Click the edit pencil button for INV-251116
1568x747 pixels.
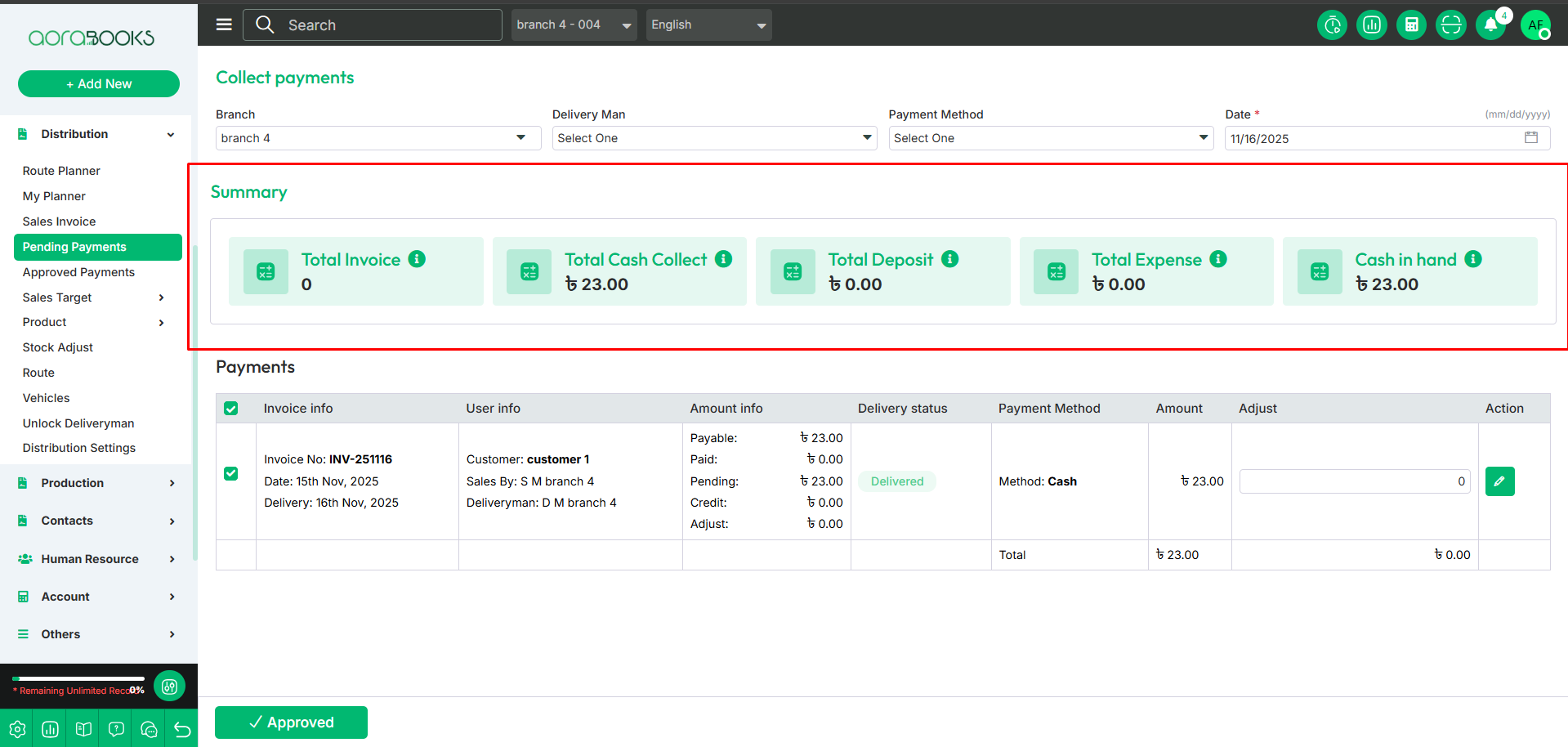(1499, 481)
